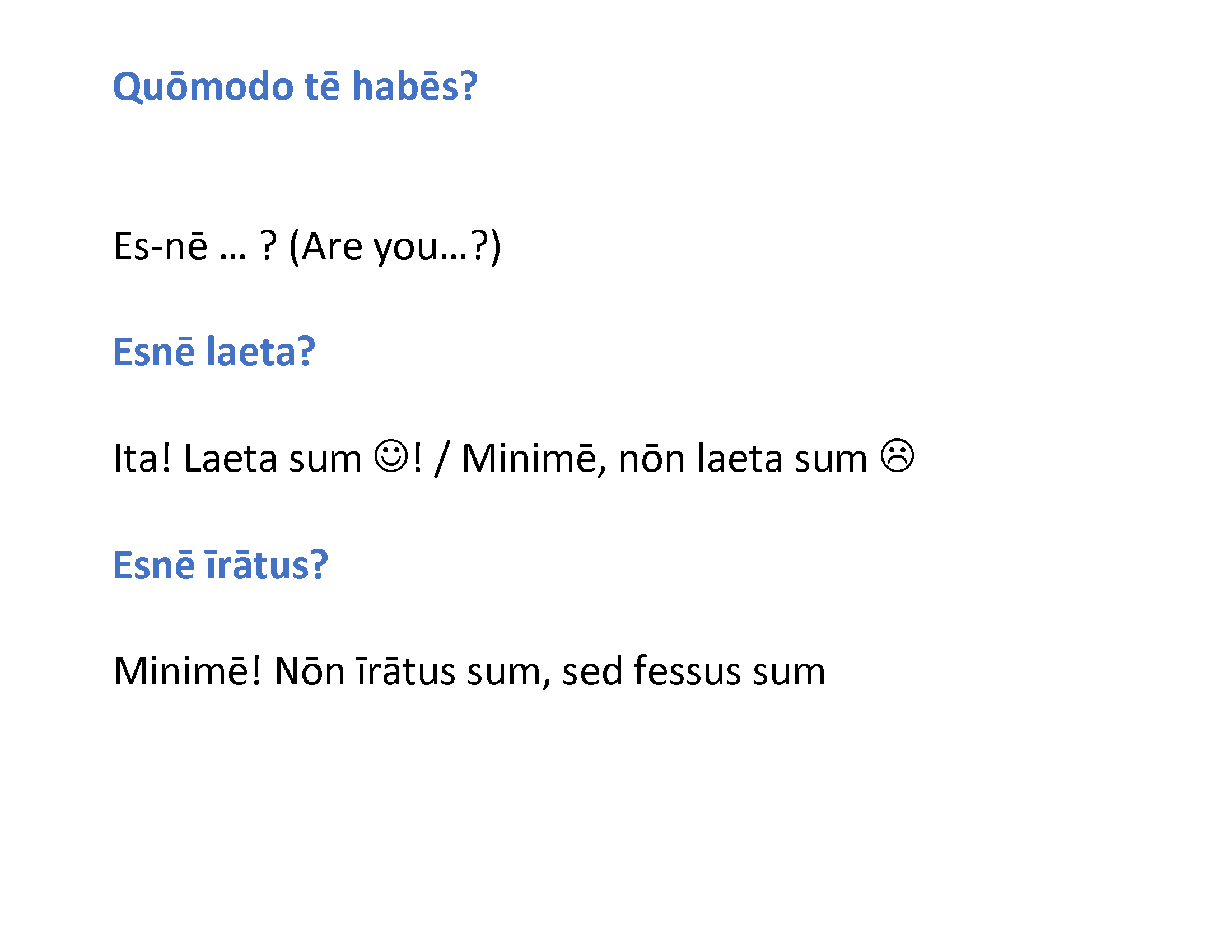Image resolution: width=1232 pixels, height=952 pixels.
Task: Select the blue heading Esnē īrātus?
Action: click(x=221, y=565)
